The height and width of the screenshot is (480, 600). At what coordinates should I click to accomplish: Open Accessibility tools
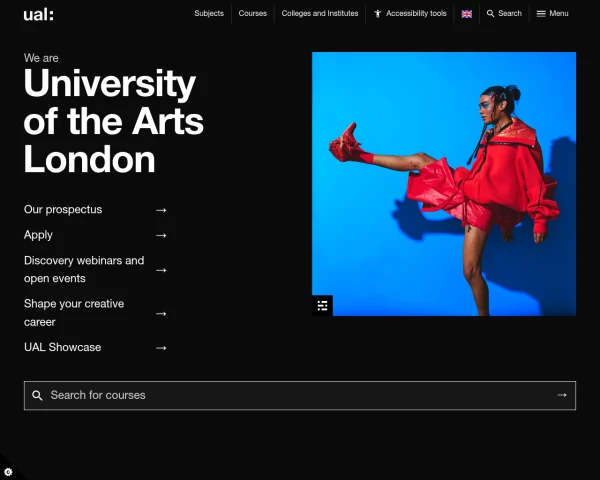[x=416, y=13]
